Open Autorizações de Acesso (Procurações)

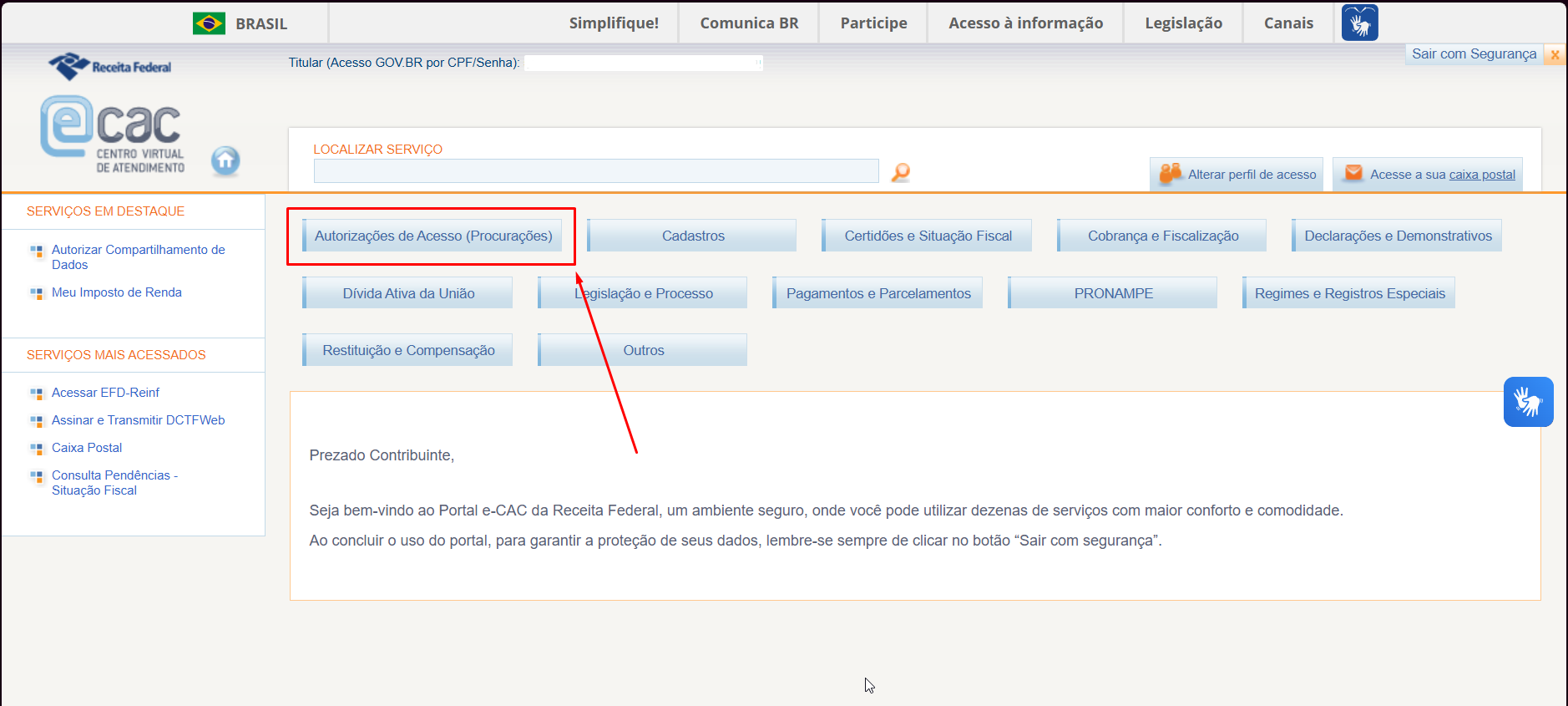(432, 236)
